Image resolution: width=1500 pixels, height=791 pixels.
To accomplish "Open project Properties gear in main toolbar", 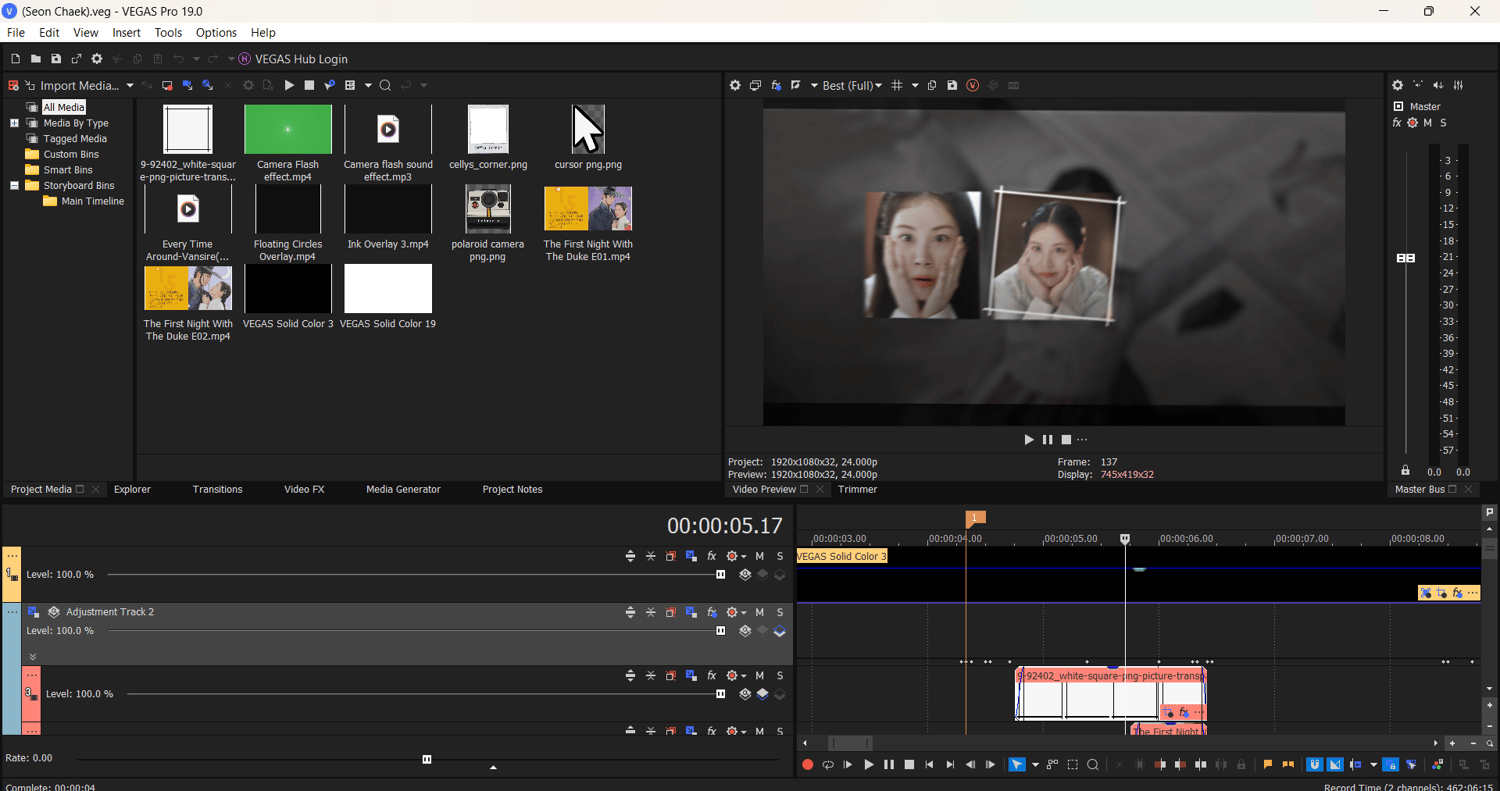I will pyautogui.click(x=97, y=59).
